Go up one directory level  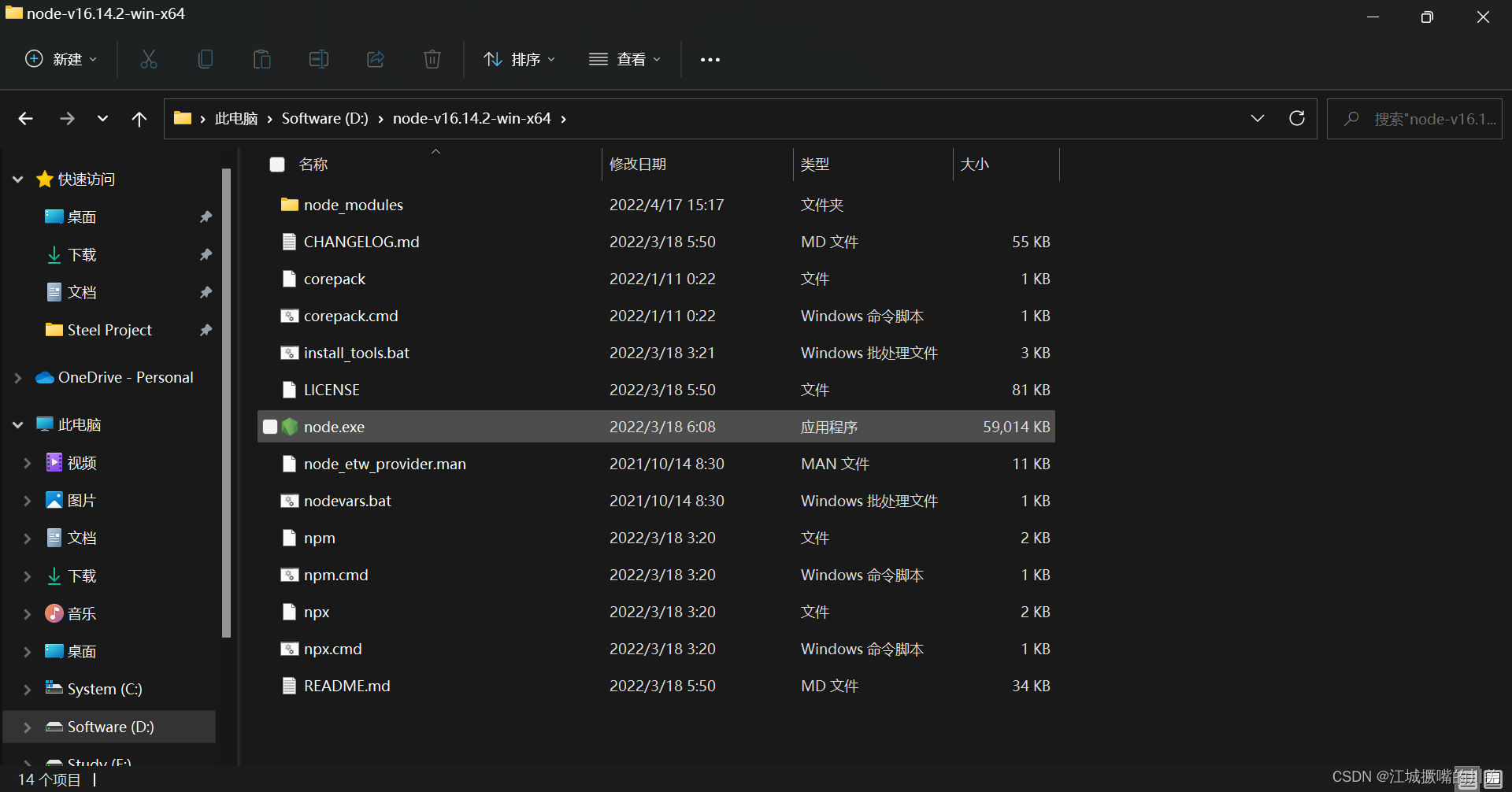coord(139,119)
